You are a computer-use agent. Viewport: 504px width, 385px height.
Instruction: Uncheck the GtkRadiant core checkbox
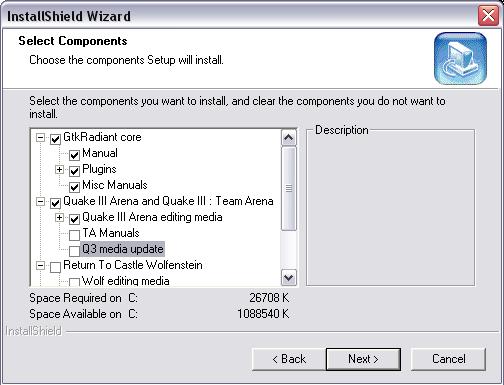[55, 139]
